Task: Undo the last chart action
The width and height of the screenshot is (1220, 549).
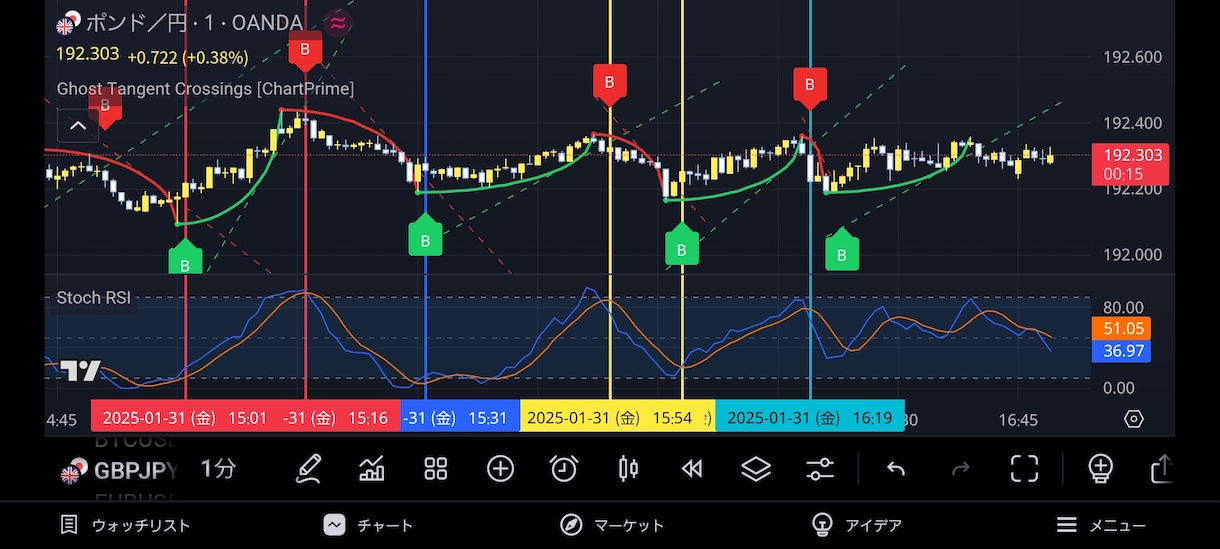Action: click(896, 468)
